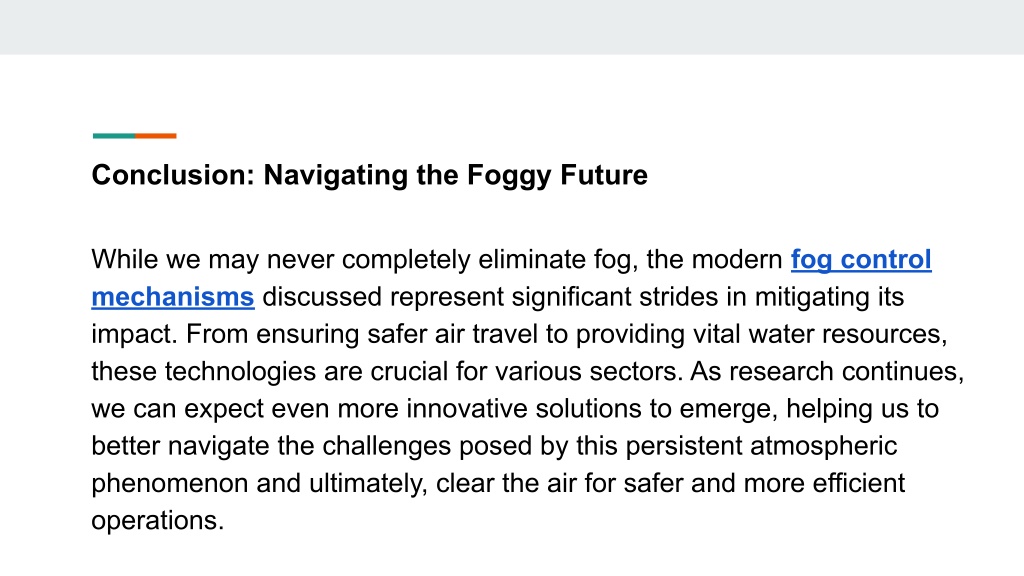This screenshot has height=576, width=1024.
Task: Select the orange segment of the accent bar
Action: tap(156, 136)
